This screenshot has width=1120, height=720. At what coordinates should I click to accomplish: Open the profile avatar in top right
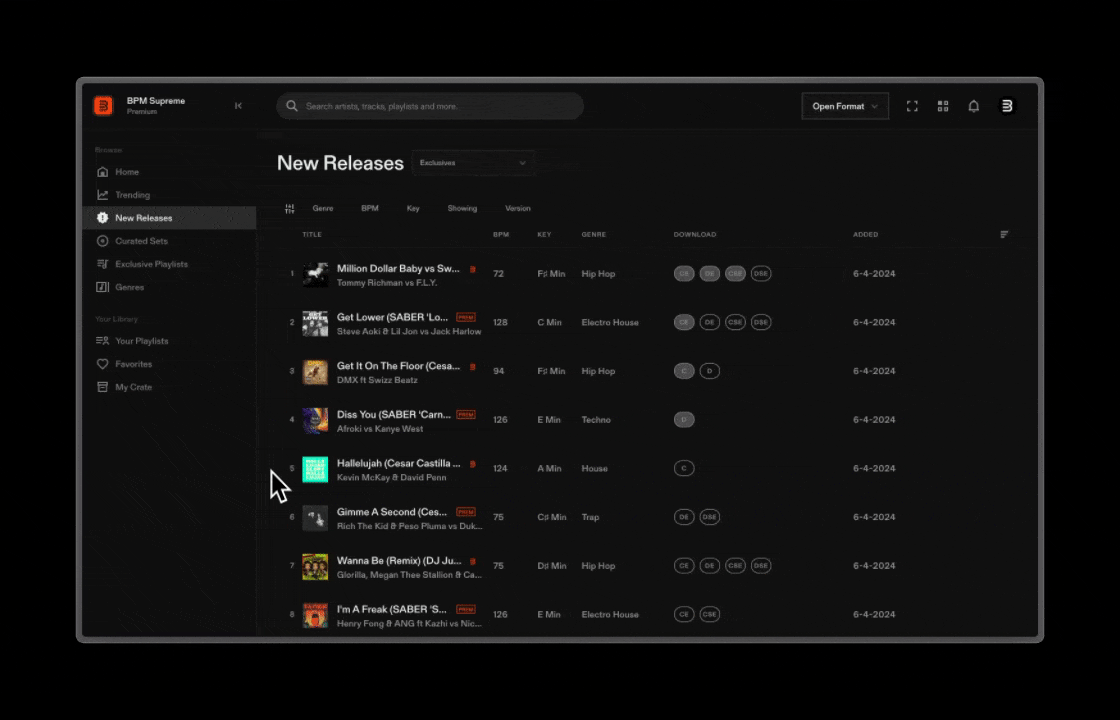(1006, 106)
